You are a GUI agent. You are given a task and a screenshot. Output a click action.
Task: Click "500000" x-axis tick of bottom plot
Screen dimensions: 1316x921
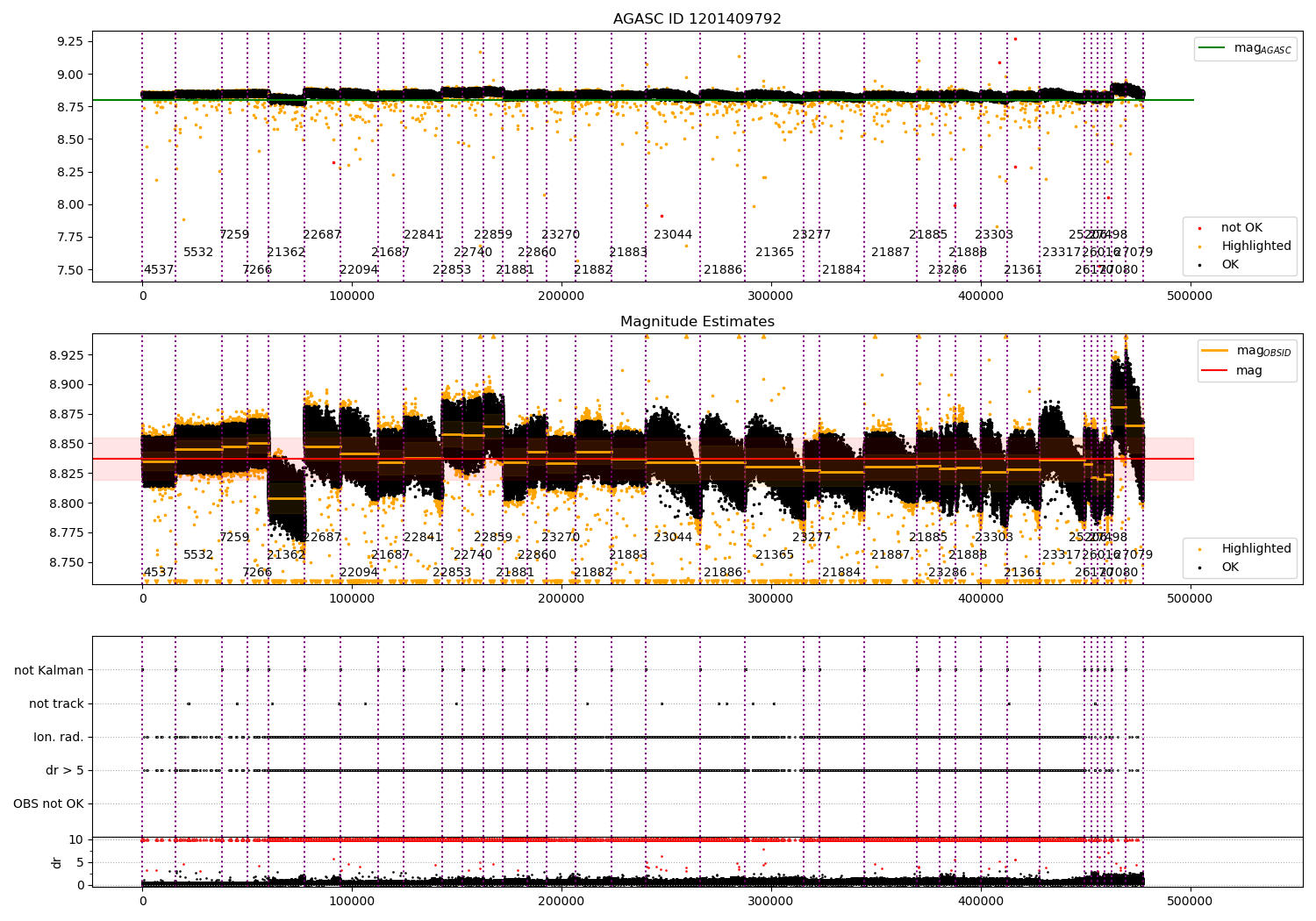click(1190, 901)
